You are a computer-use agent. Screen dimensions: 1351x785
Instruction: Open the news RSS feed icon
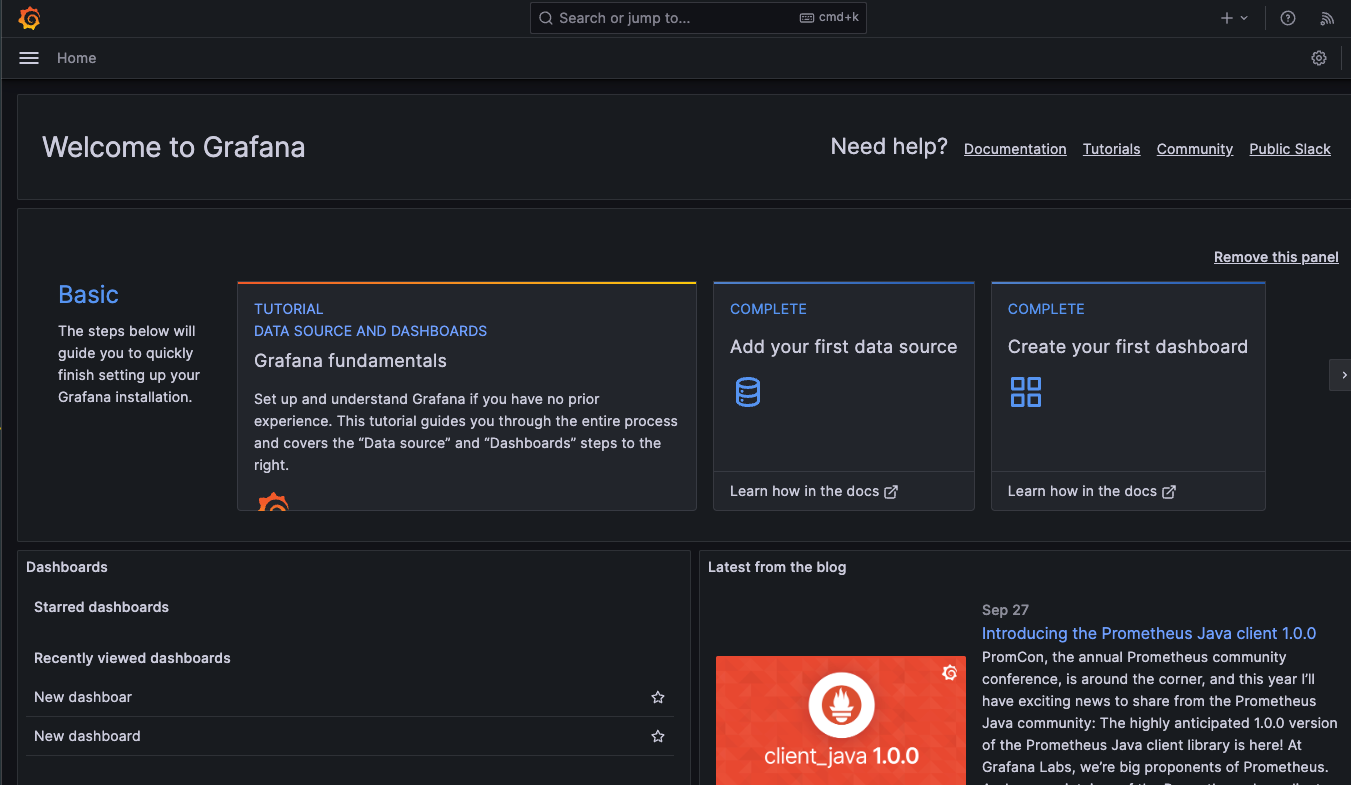pyautogui.click(x=1327, y=18)
